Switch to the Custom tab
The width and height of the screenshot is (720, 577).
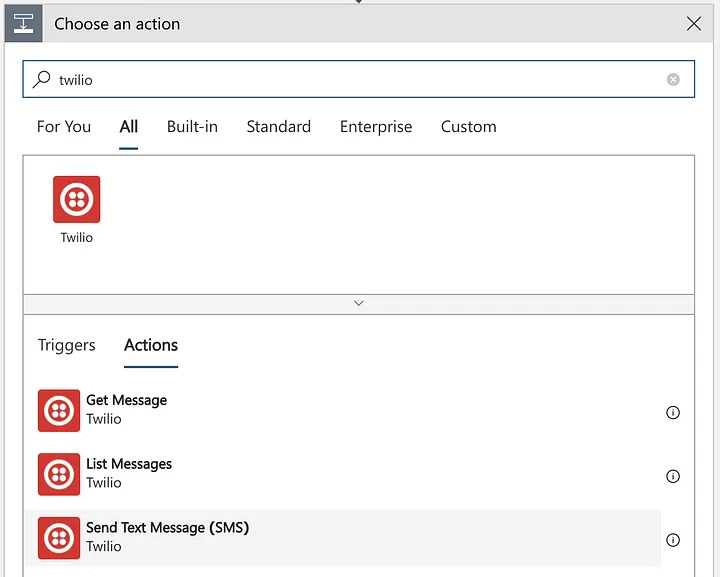click(468, 127)
